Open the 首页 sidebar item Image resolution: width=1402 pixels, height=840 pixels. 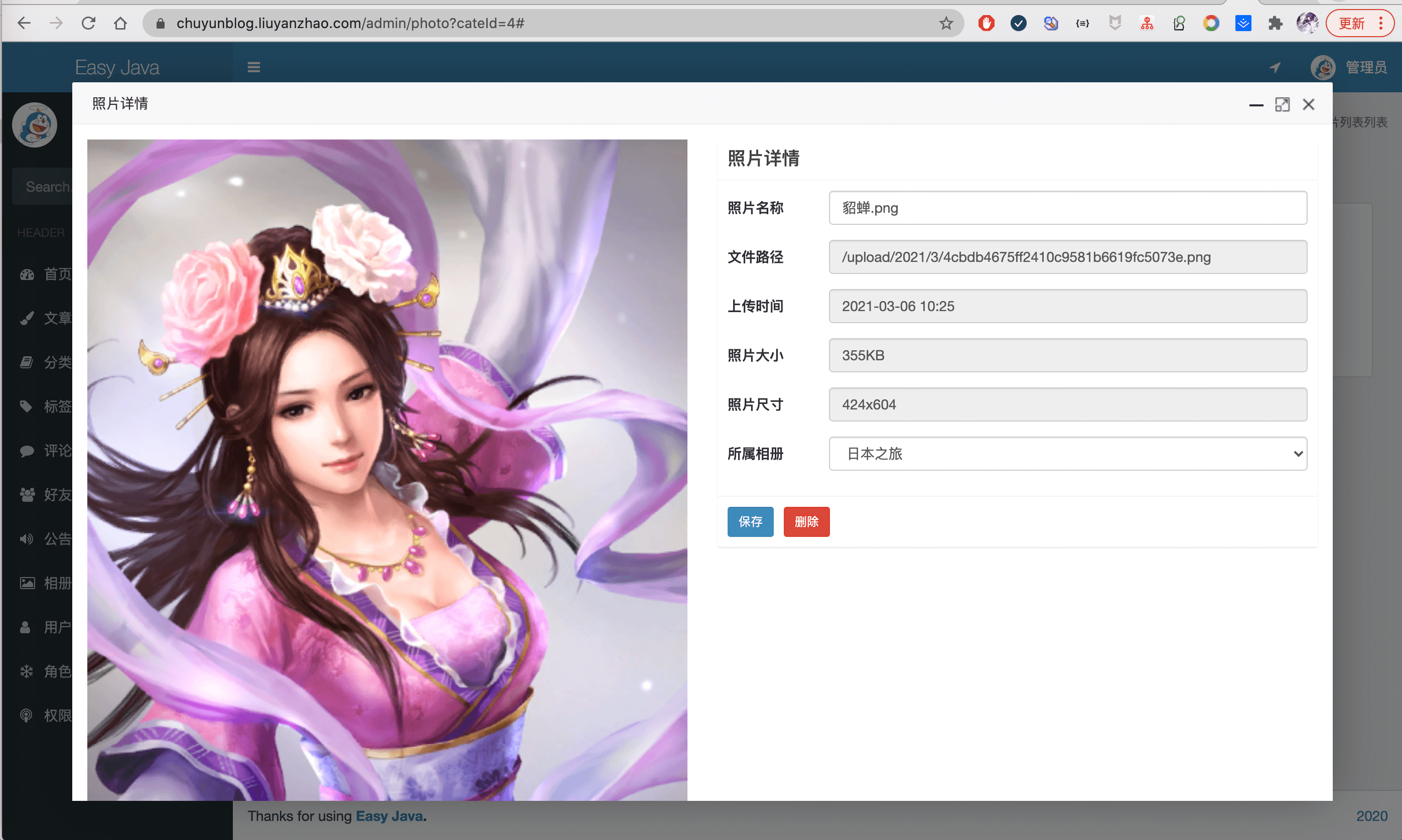pyautogui.click(x=45, y=274)
